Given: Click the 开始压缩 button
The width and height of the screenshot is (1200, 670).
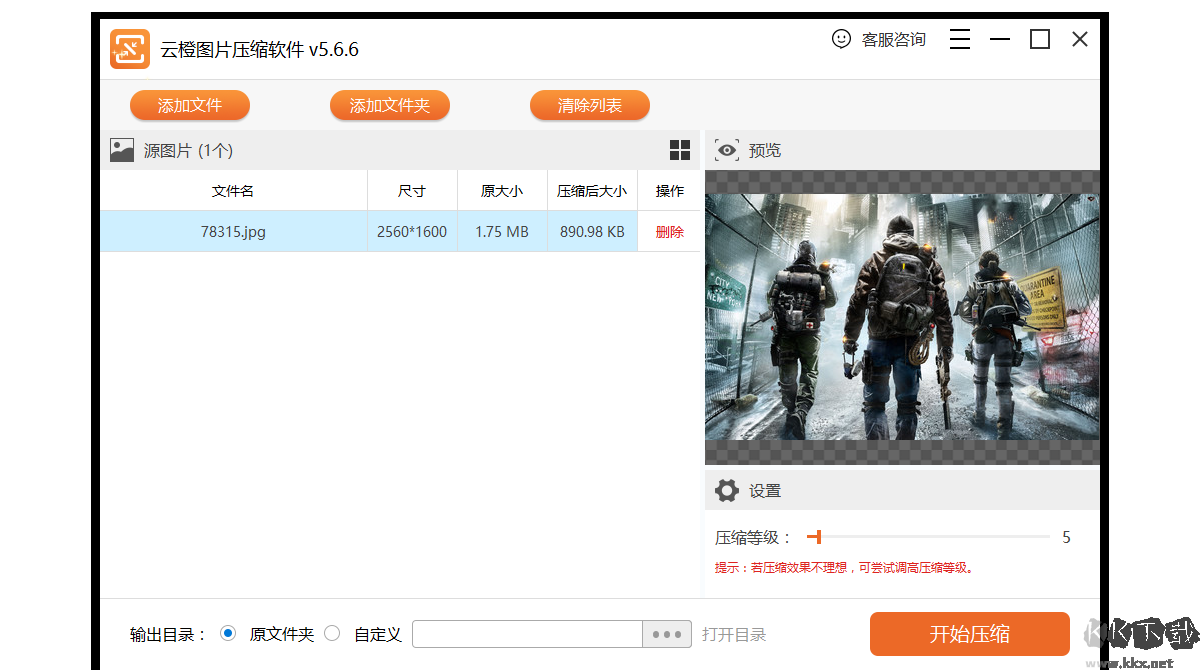Looking at the screenshot, I should 968,633.
